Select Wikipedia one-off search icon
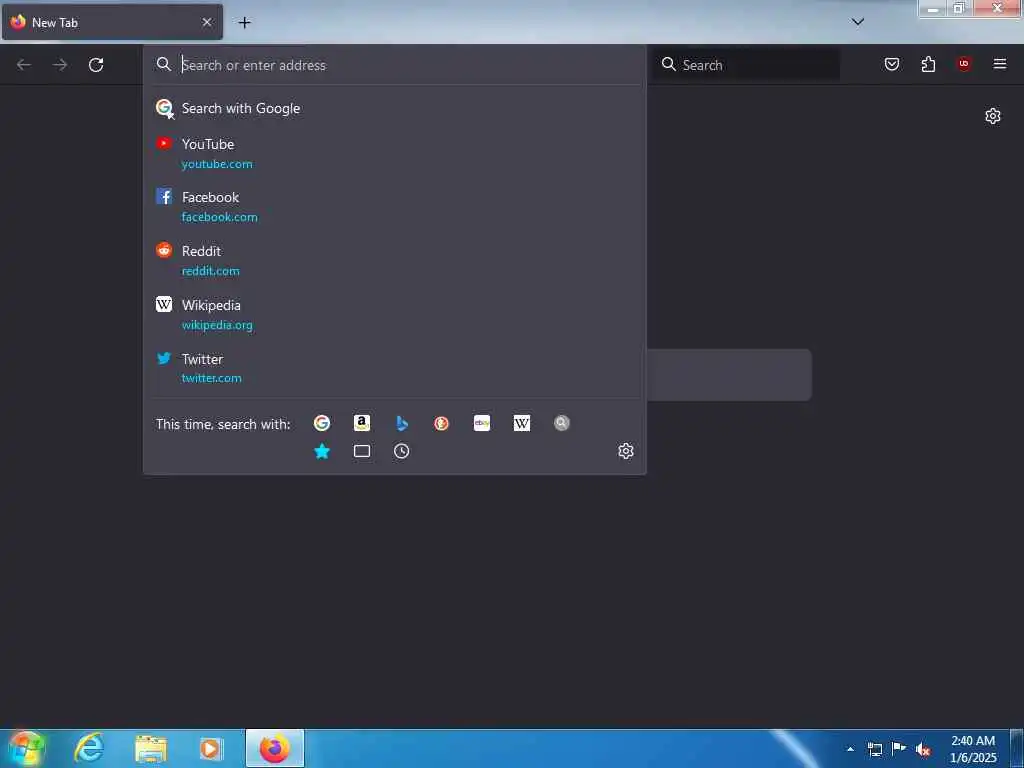1024x768 pixels. 522,423
